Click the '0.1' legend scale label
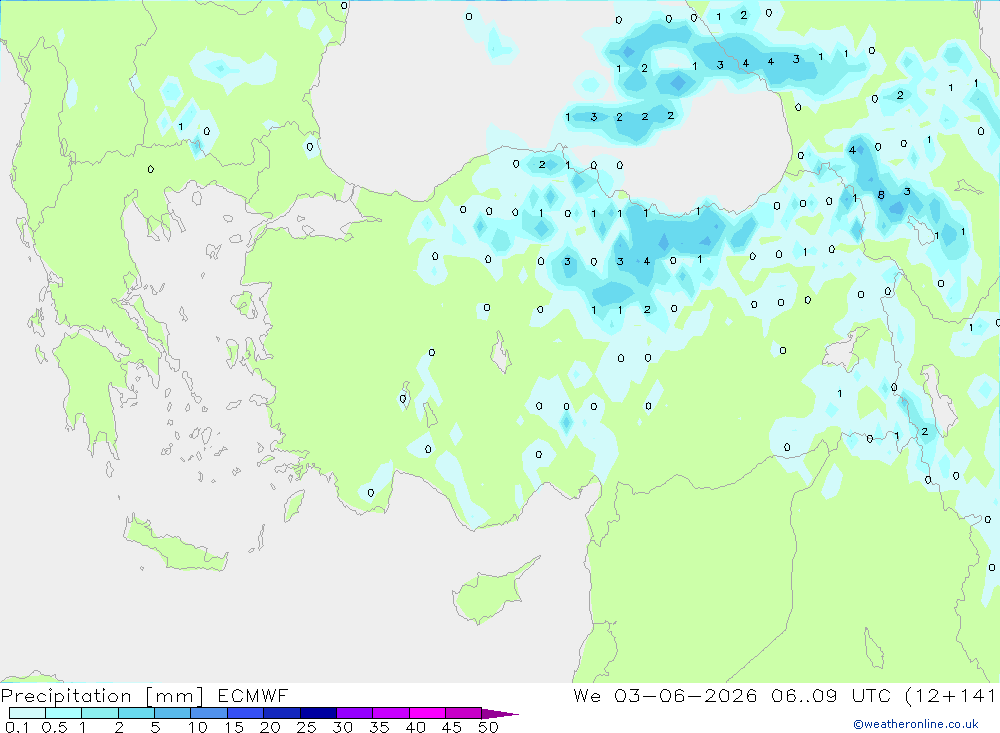This screenshot has width=1000, height=733. 17,727
